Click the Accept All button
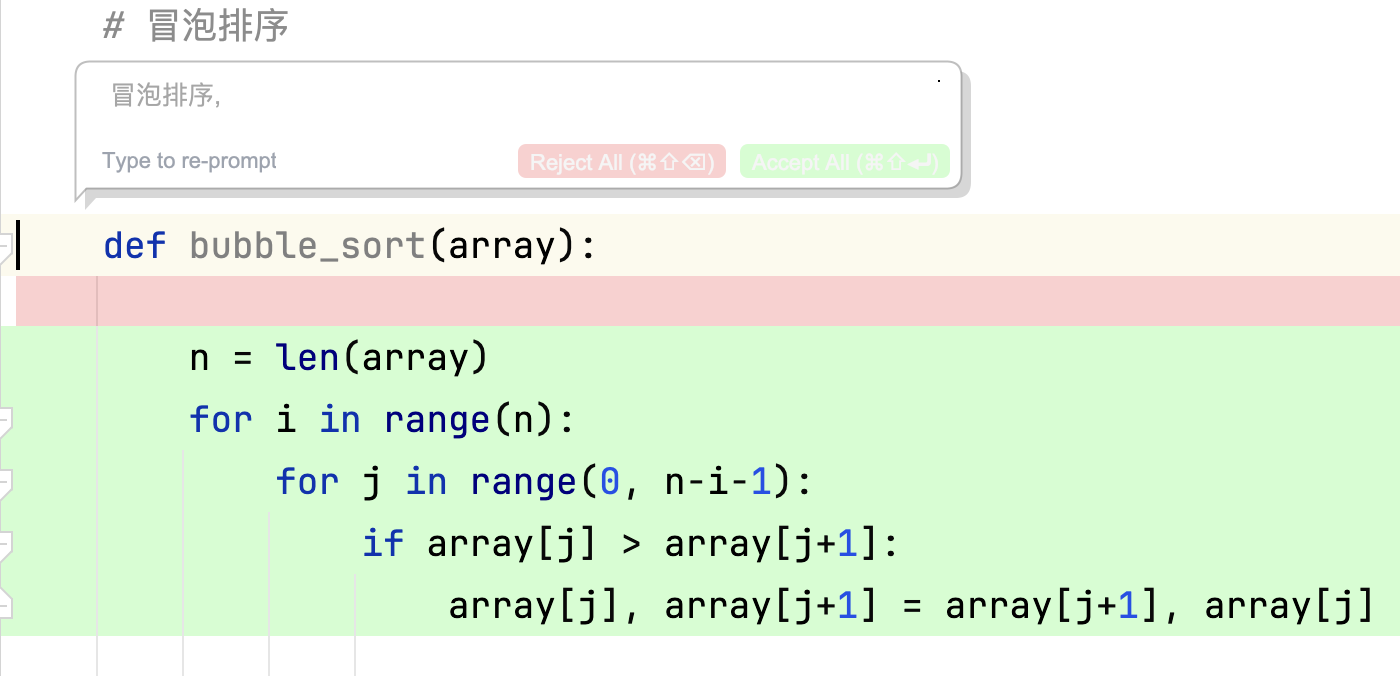1400x676 pixels. [x=844, y=162]
